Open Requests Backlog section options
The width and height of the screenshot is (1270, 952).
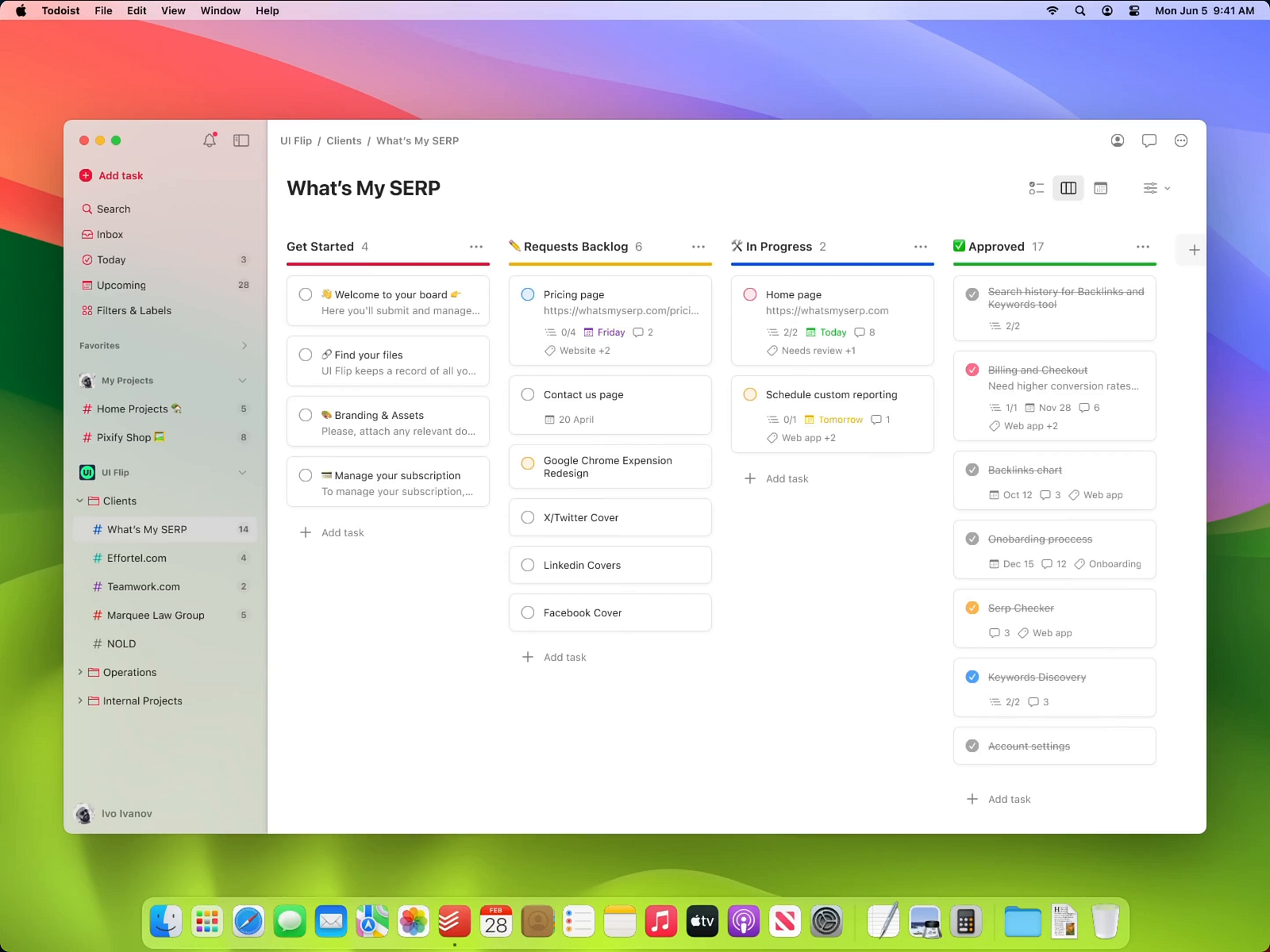(x=698, y=247)
